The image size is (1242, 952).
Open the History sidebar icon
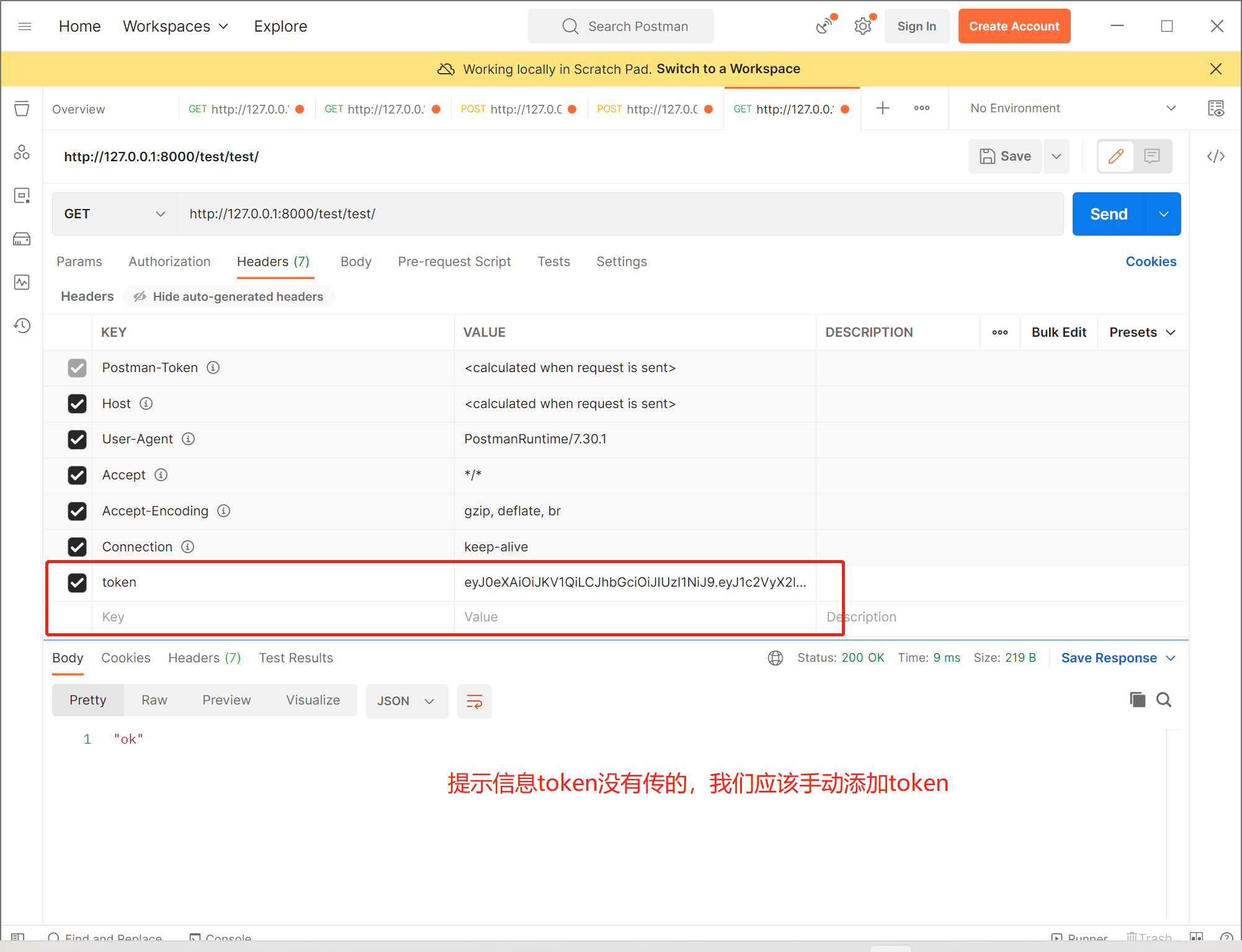pos(22,326)
